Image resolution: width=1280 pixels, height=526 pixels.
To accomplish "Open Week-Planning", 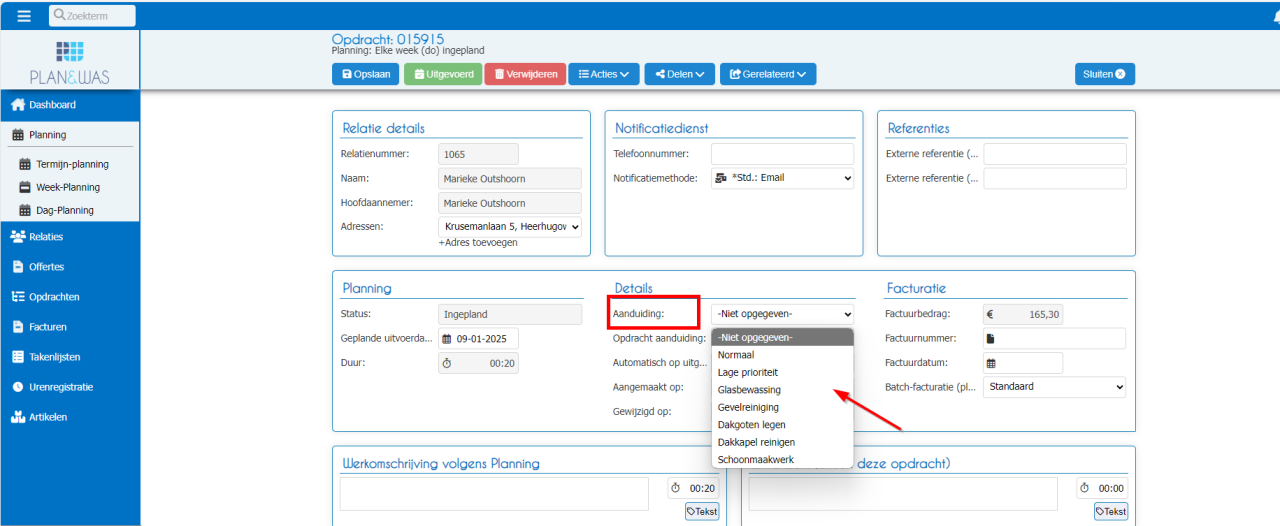I will (68, 187).
